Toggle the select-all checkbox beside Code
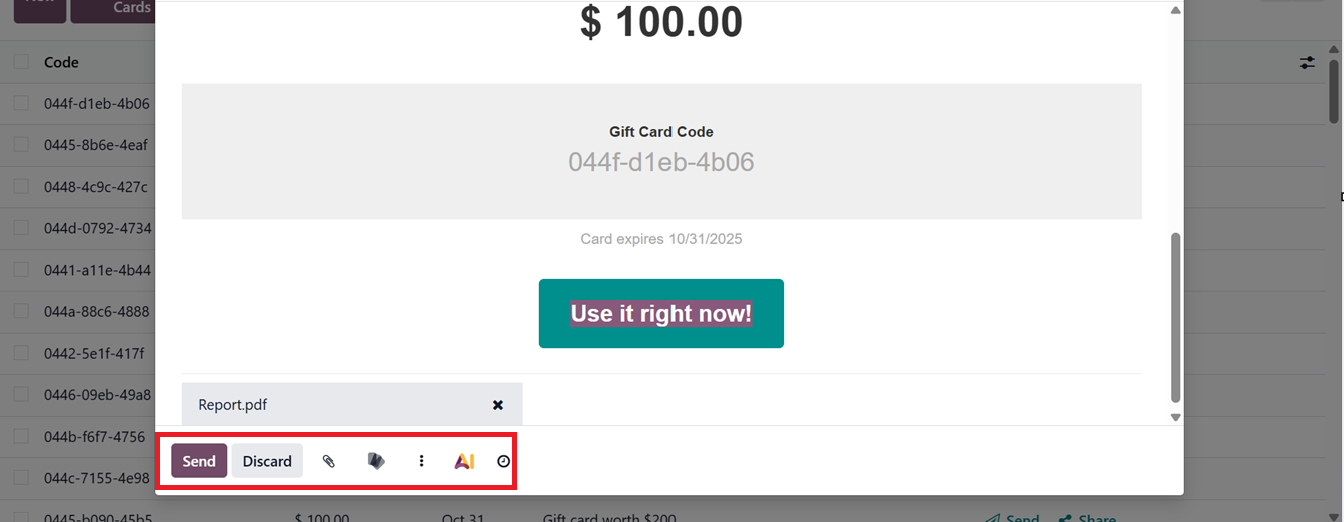The height and width of the screenshot is (522, 1344). 21,62
